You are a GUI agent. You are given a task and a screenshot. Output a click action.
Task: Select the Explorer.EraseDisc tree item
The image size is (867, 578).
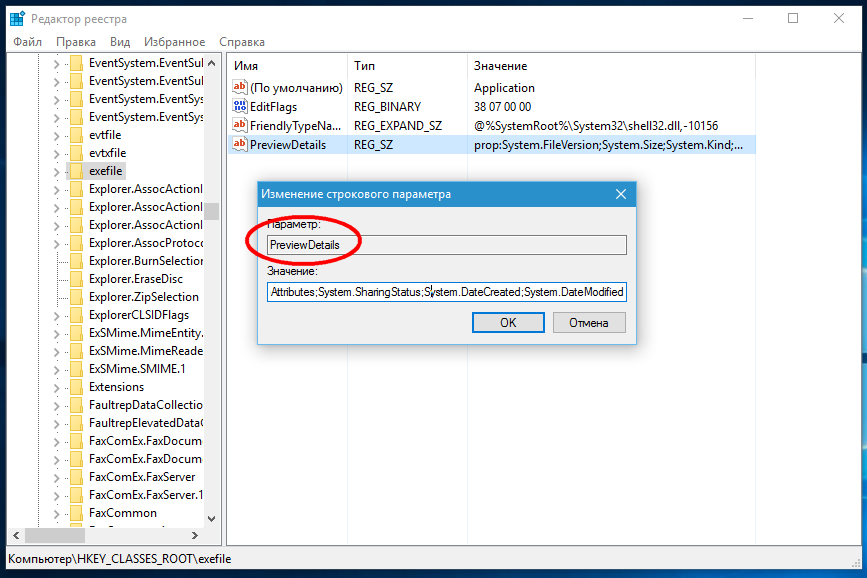click(x=135, y=279)
